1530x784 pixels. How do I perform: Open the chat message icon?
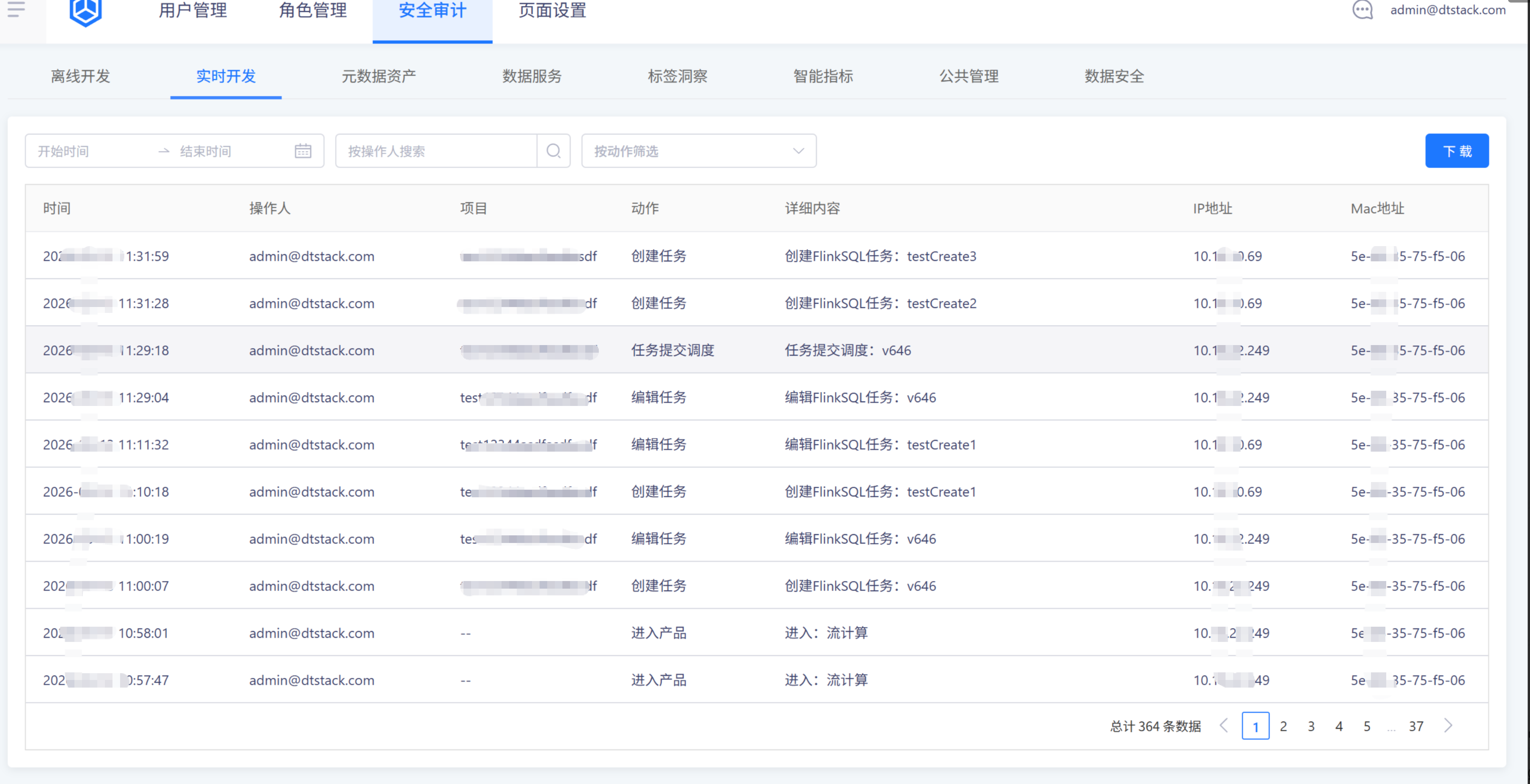[1362, 9]
